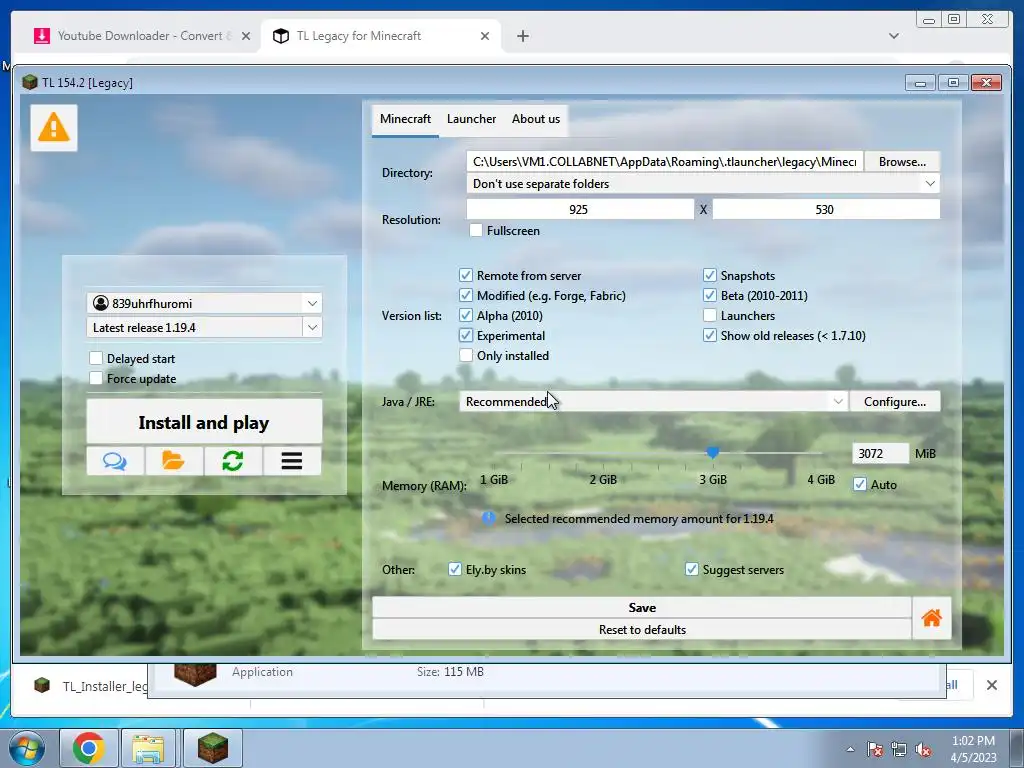Click the memory RAM slider handle
The image size is (1024, 768).
pos(712,453)
